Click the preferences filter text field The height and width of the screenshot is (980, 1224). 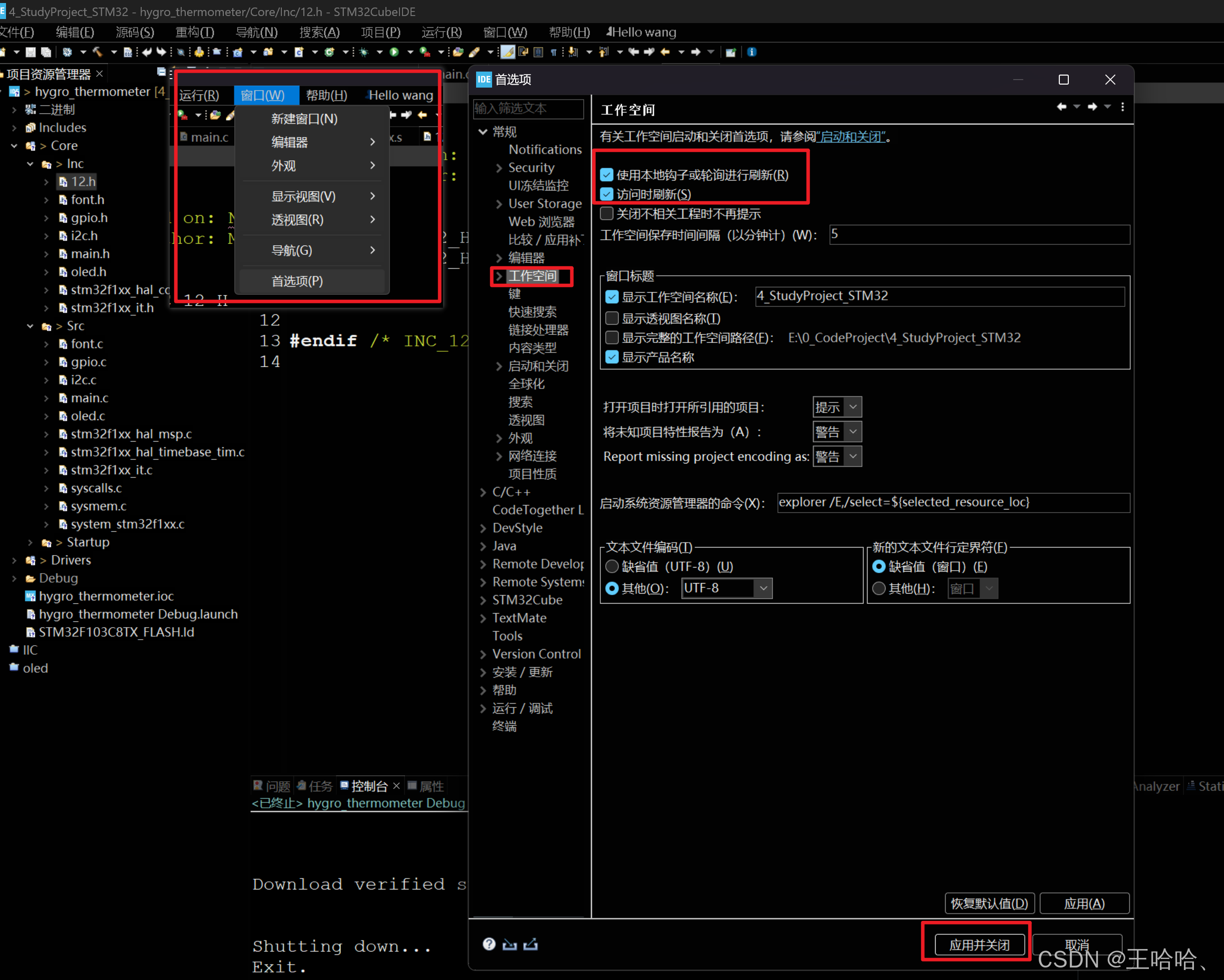[528, 109]
